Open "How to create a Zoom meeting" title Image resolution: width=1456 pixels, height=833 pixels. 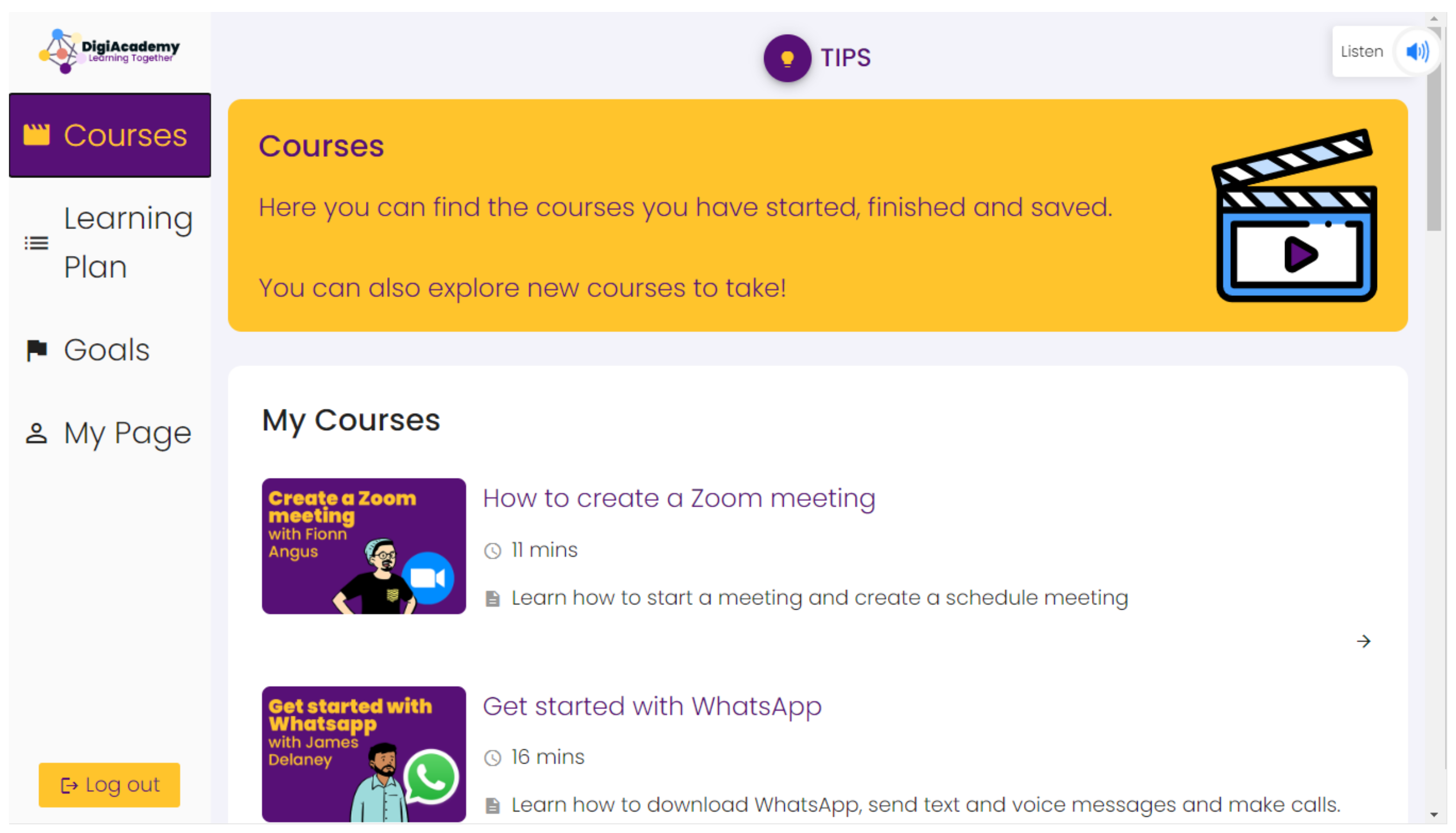(679, 499)
